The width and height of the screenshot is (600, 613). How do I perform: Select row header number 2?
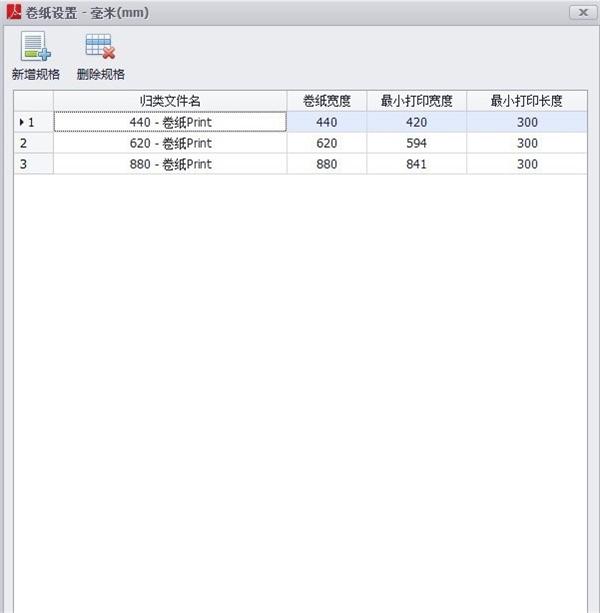tap(34, 143)
